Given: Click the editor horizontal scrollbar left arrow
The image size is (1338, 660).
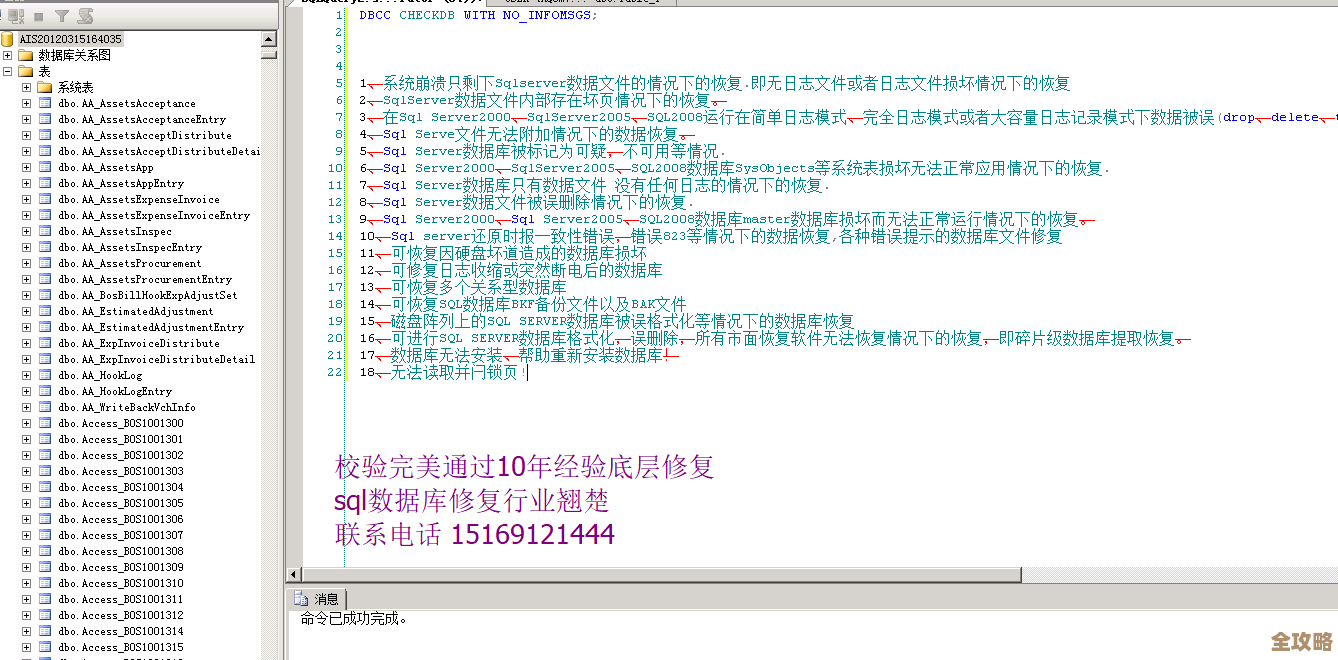Looking at the screenshot, I should [x=294, y=575].
